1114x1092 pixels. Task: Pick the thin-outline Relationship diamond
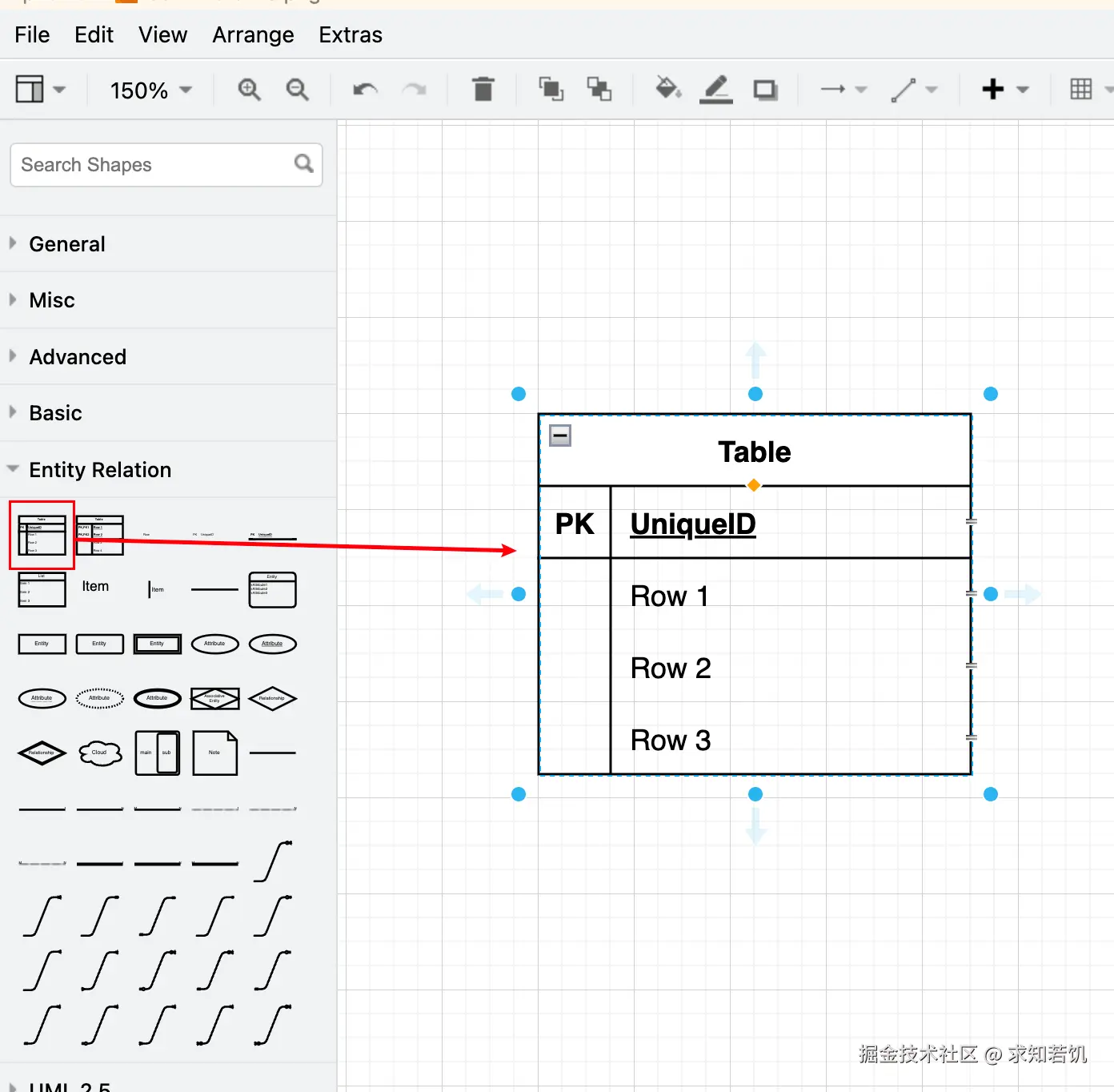pyautogui.click(x=272, y=698)
